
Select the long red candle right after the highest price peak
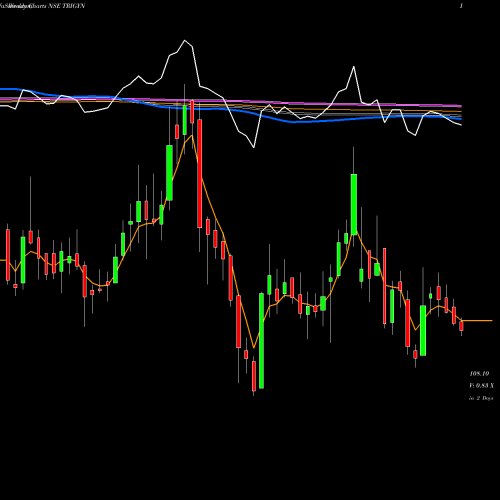(x=200, y=174)
